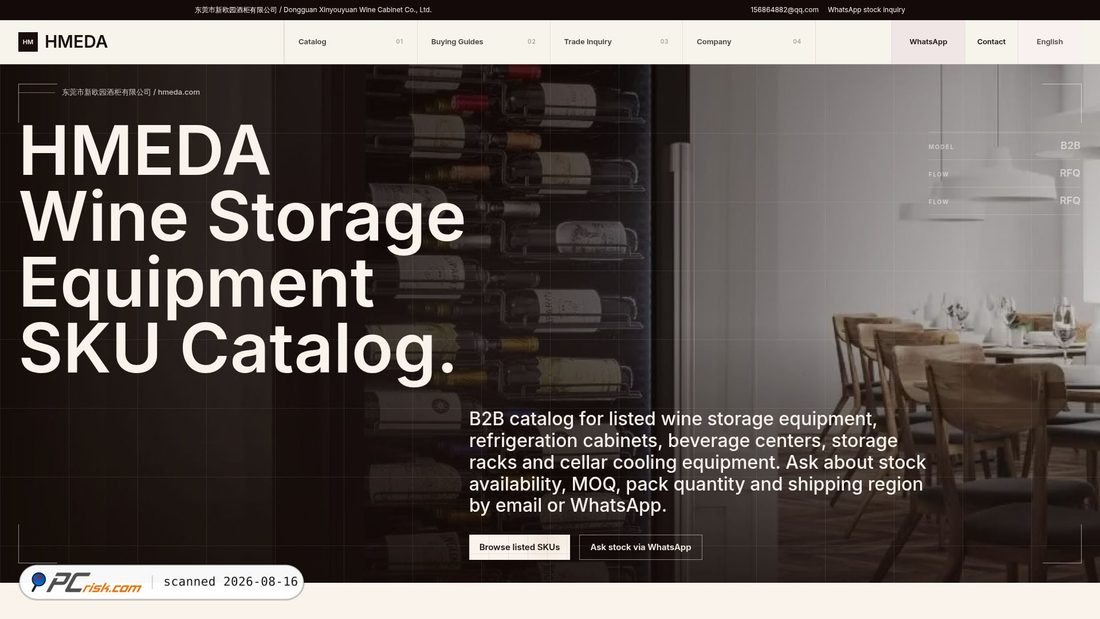This screenshot has width=1100, height=619.
Task: Open WhatsApp stock inquiry top link
Action: [x=866, y=10]
